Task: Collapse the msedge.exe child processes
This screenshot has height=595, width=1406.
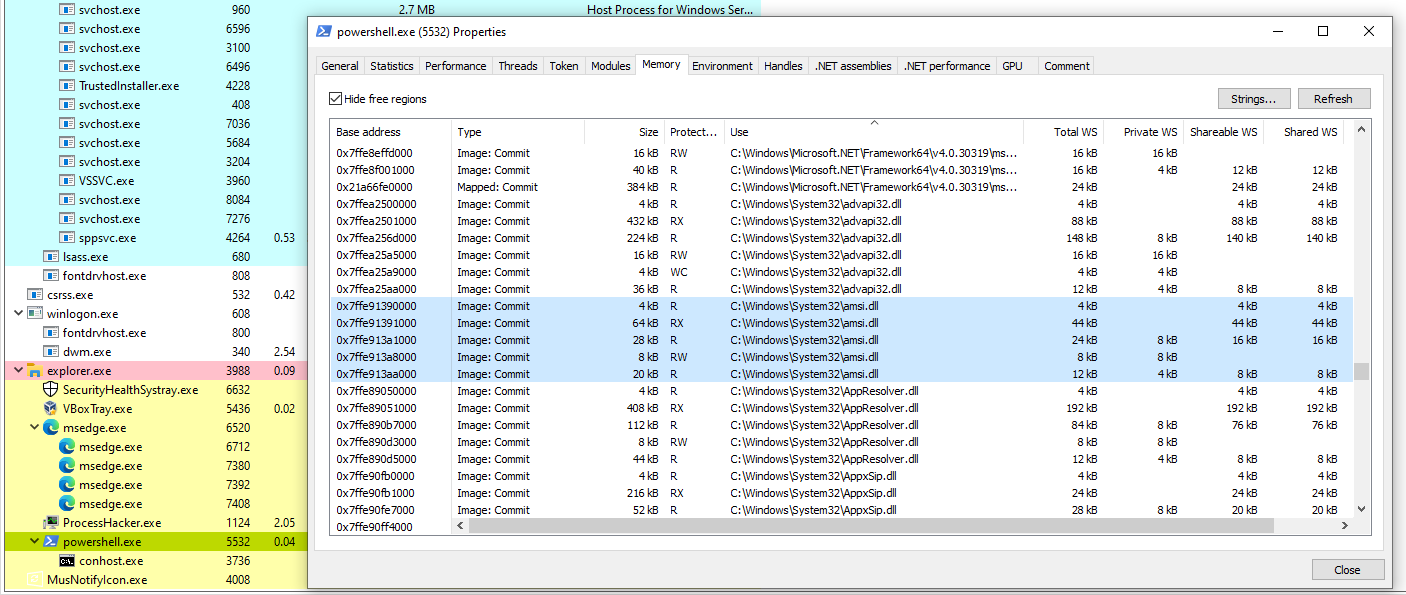Action: [33, 427]
